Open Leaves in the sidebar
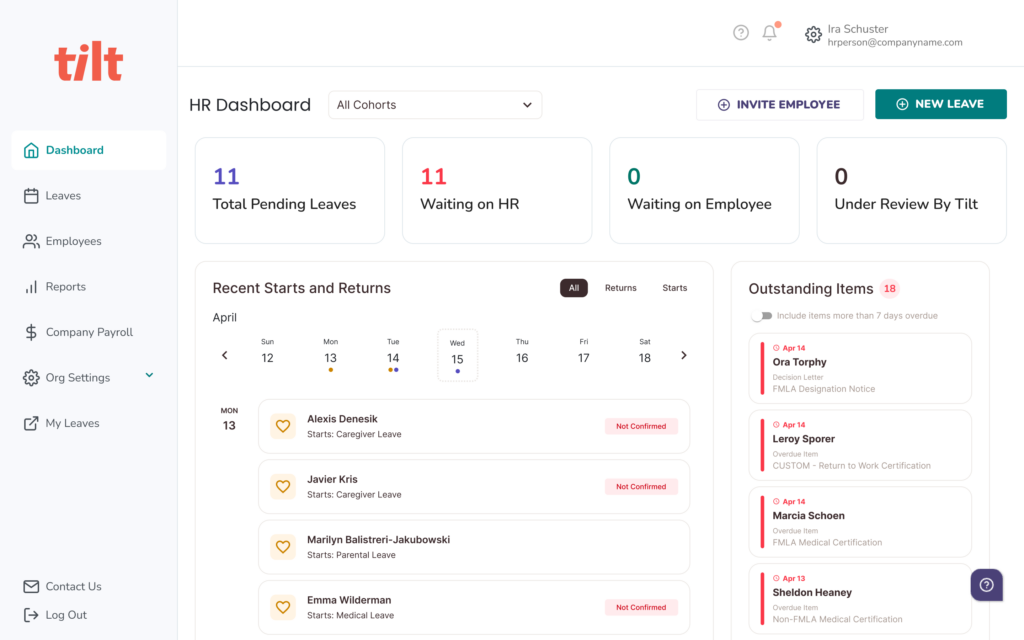Screen dimensions: 1024x640 (63, 196)
